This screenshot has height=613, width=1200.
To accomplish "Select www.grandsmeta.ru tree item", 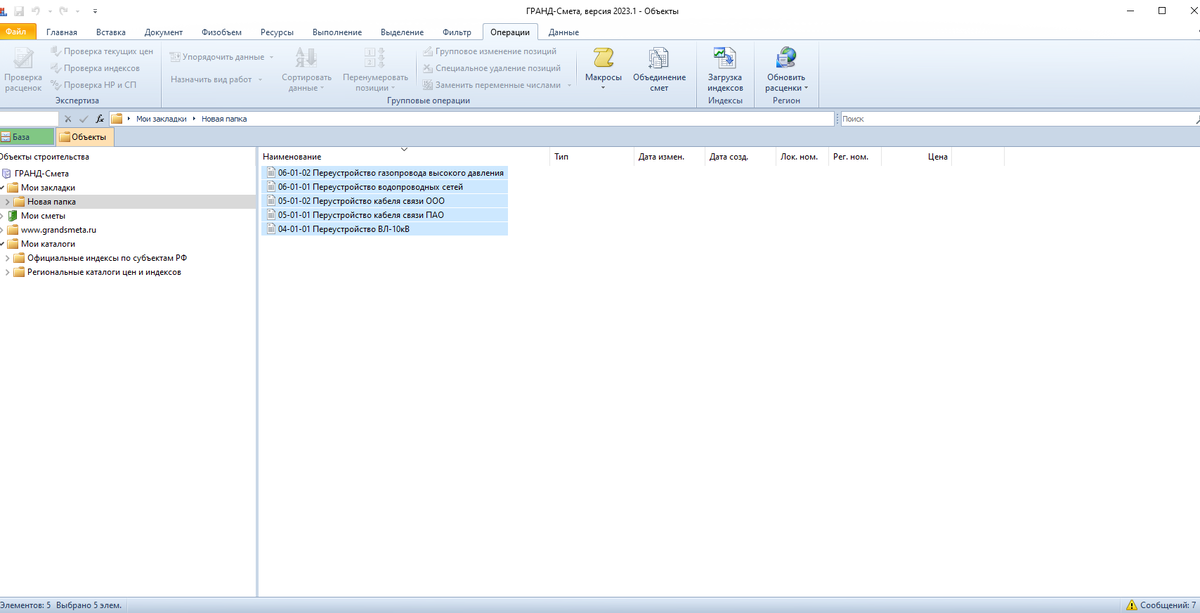I will click(58, 229).
